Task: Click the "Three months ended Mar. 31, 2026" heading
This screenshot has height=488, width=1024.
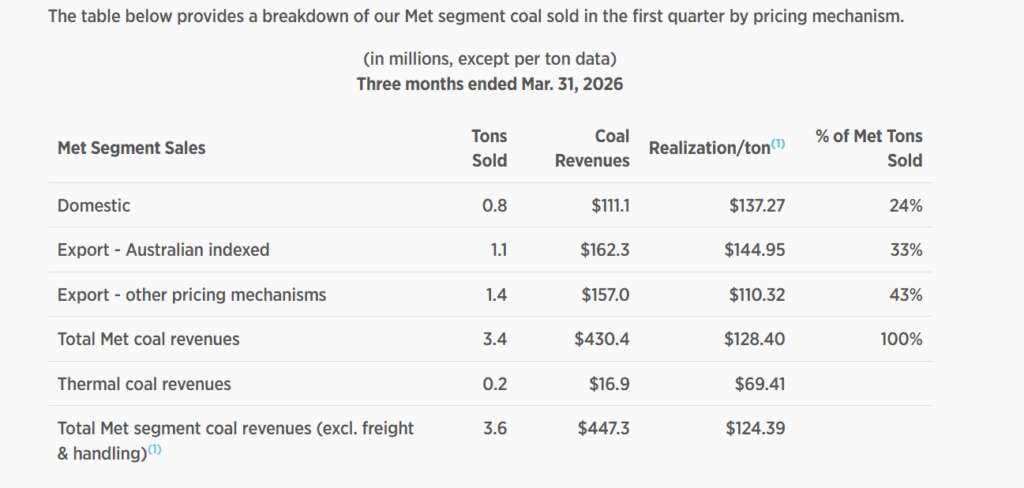Action: (489, 84)
